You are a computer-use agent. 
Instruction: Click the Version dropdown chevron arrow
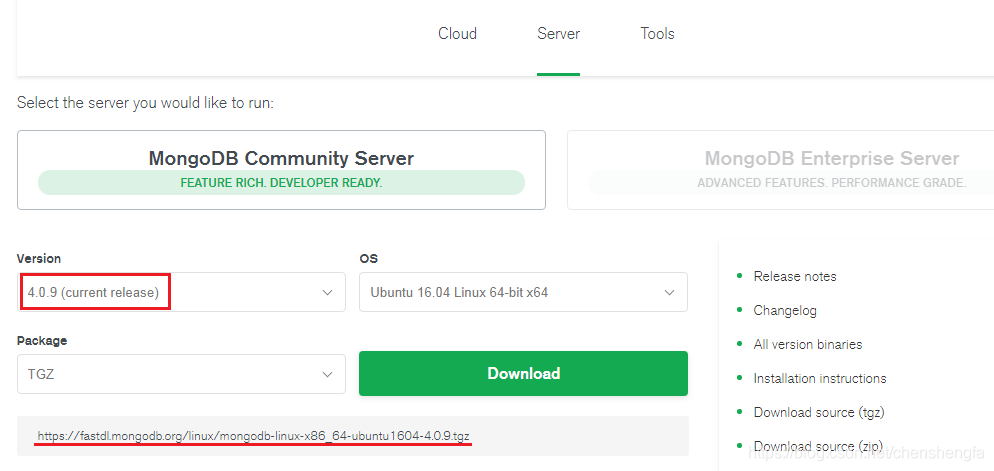pos(327,292)
